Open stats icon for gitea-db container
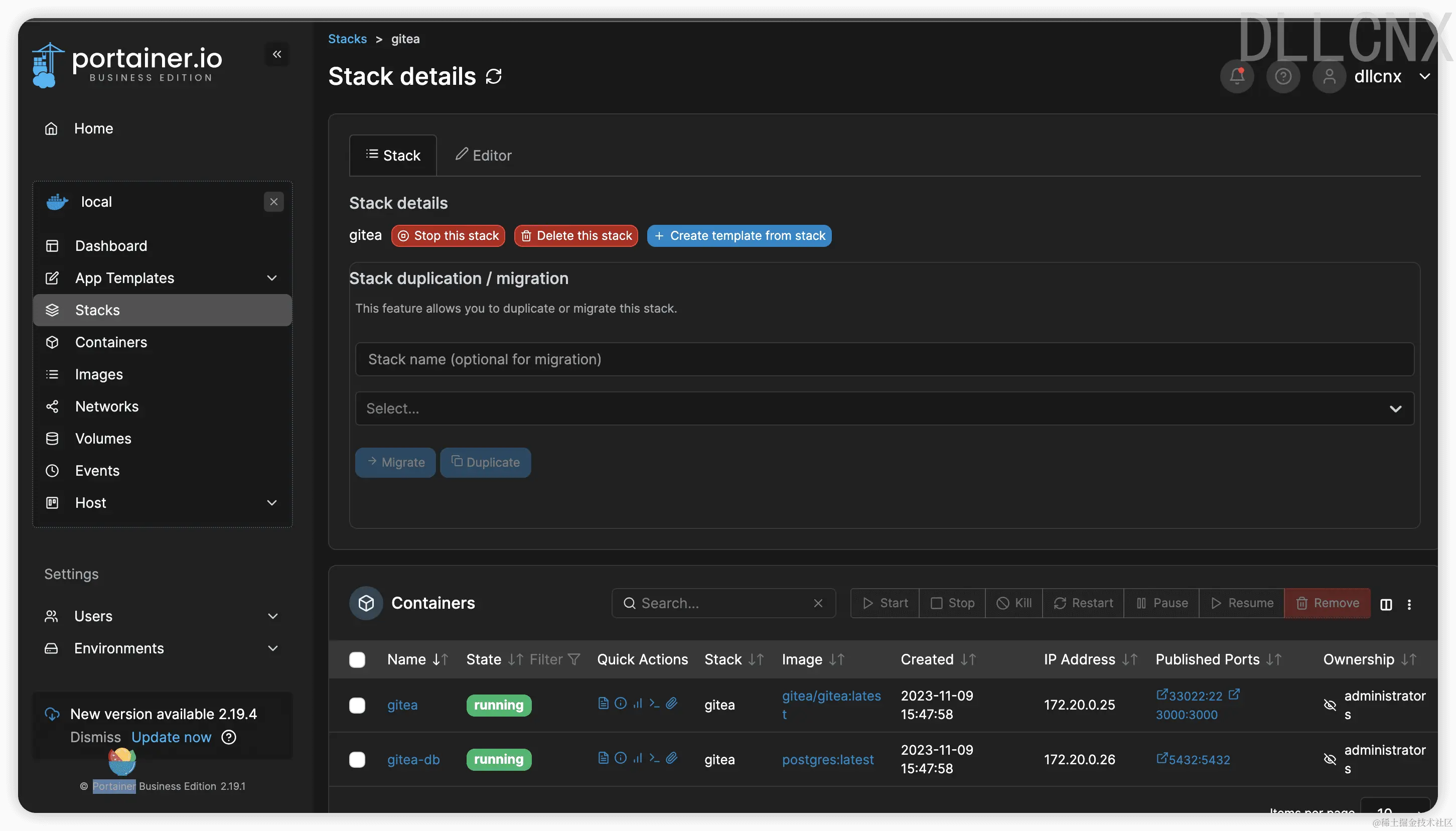This screenshot has height=831, width=1456. pyautogui.click(x=638, y=758)
